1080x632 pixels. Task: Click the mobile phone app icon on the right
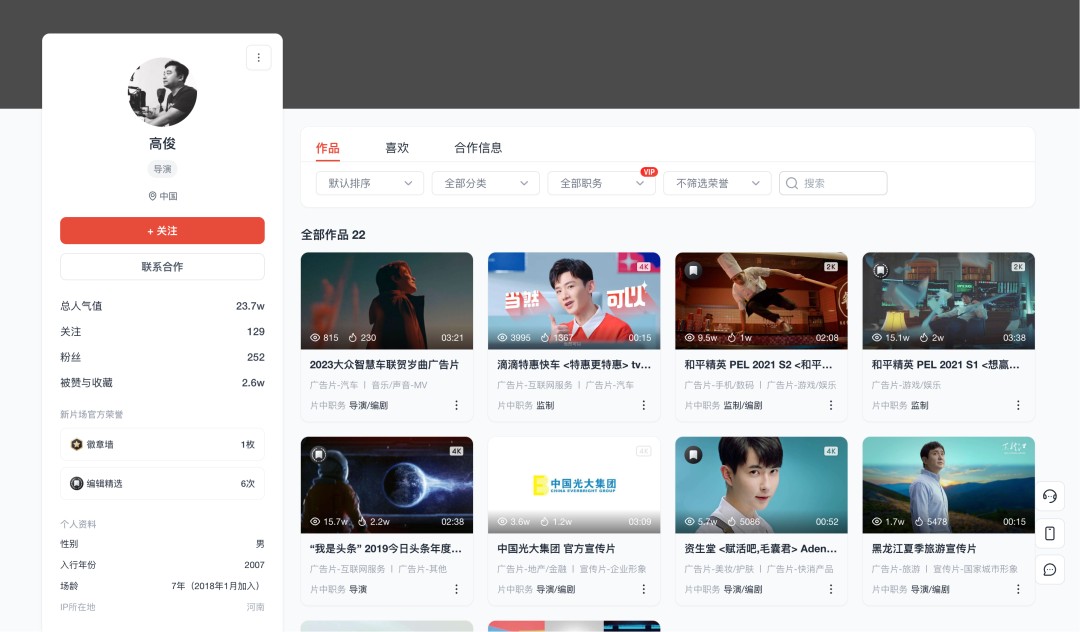[1049, 533]
